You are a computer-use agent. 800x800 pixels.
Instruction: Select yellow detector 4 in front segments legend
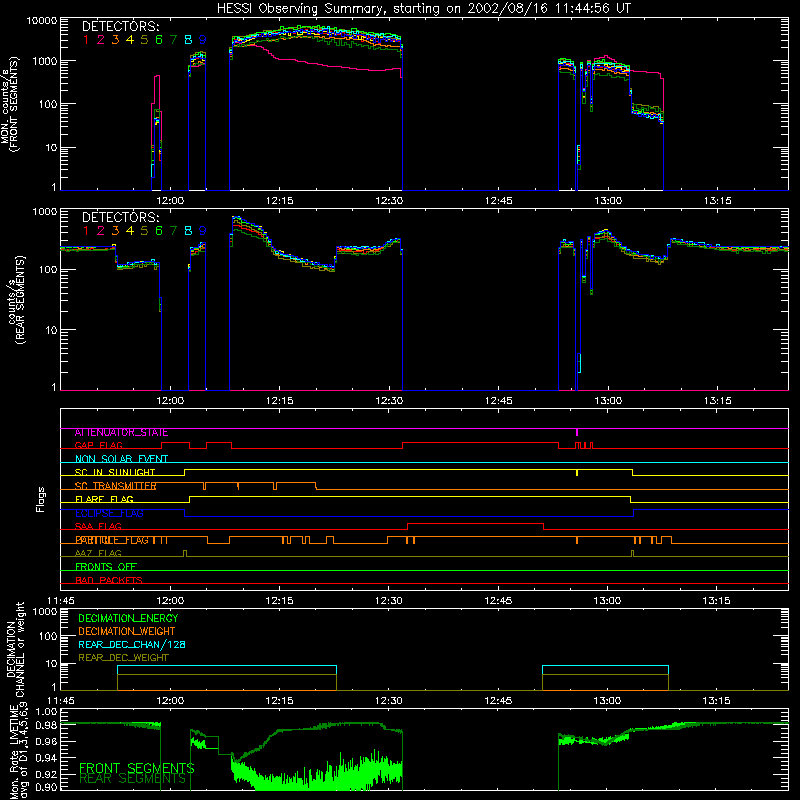[x=130, y=39]
